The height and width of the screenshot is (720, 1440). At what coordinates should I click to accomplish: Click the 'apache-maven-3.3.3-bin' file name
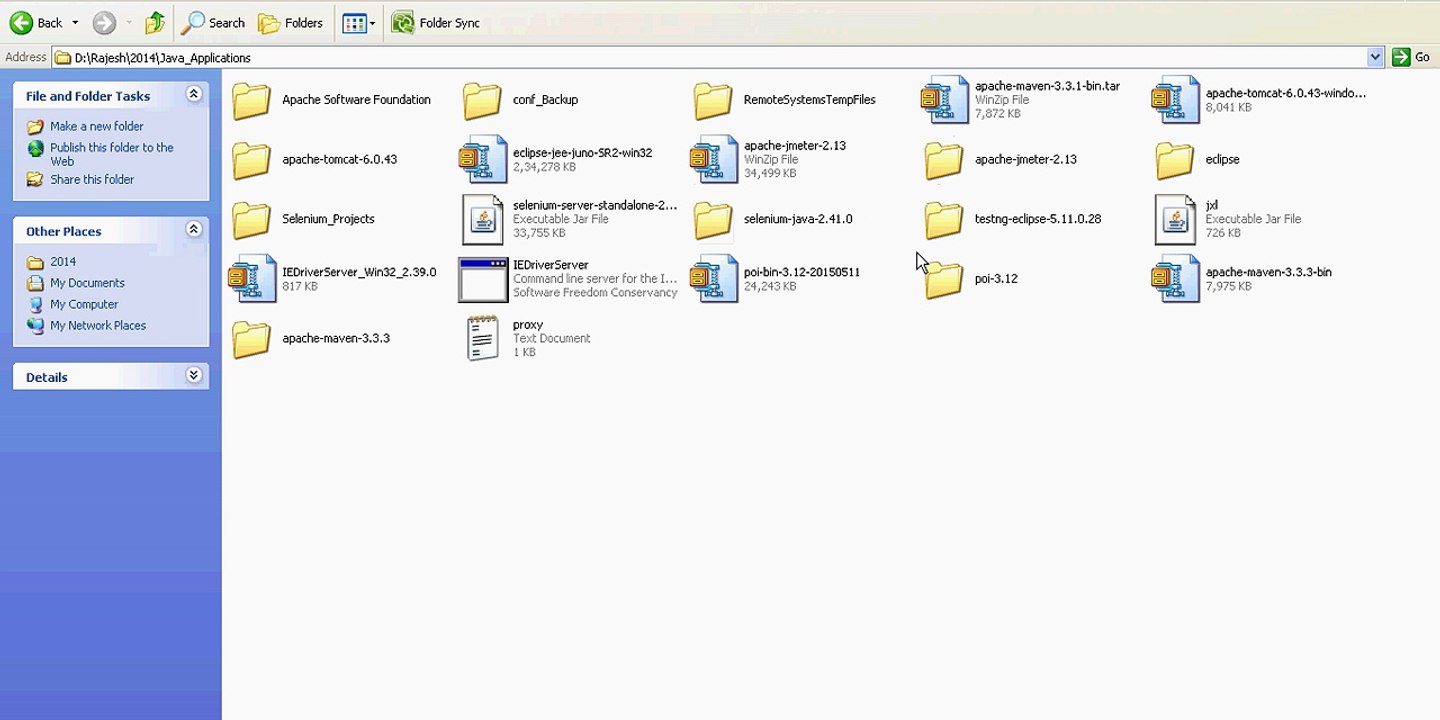pos(1268,272)
